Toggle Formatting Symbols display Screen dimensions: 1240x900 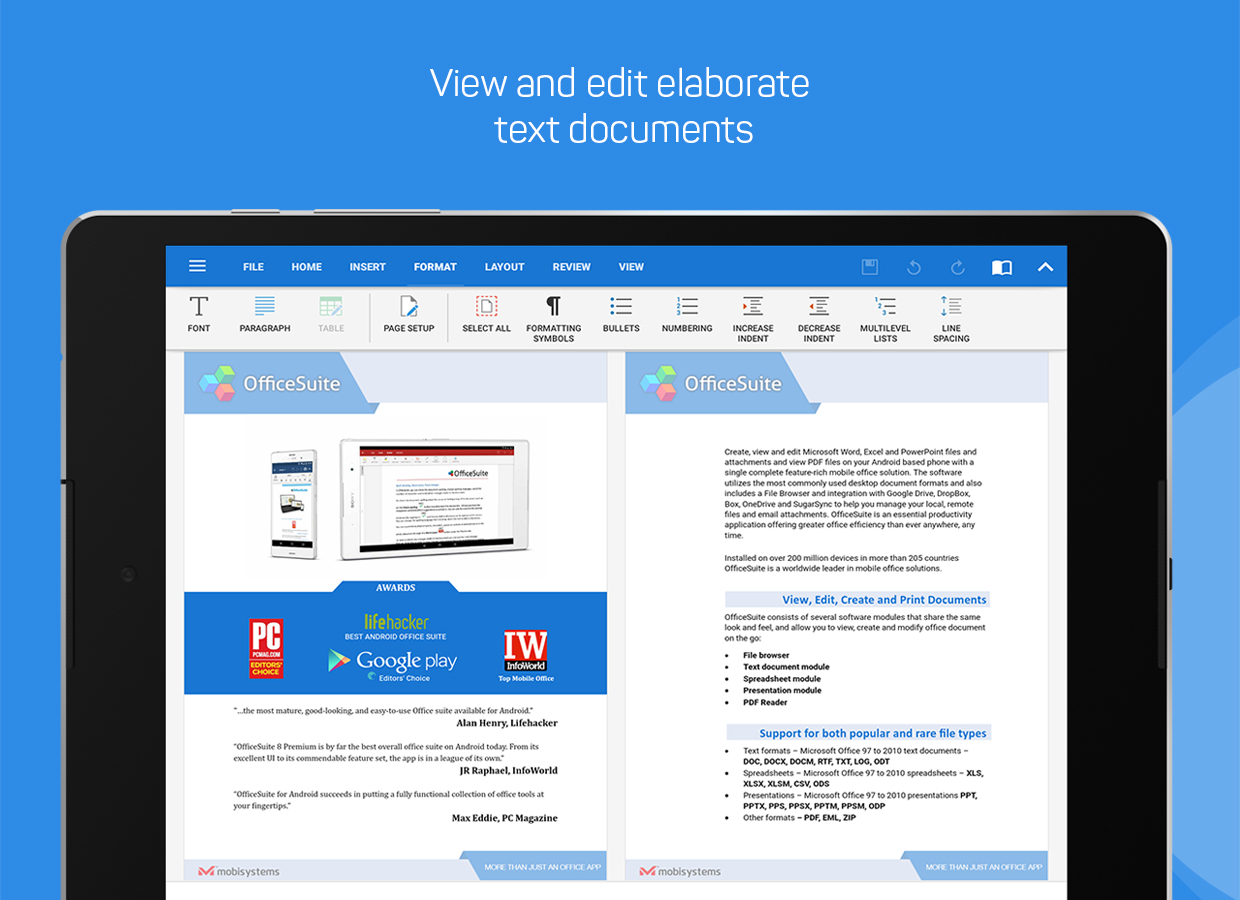point(553,318)
